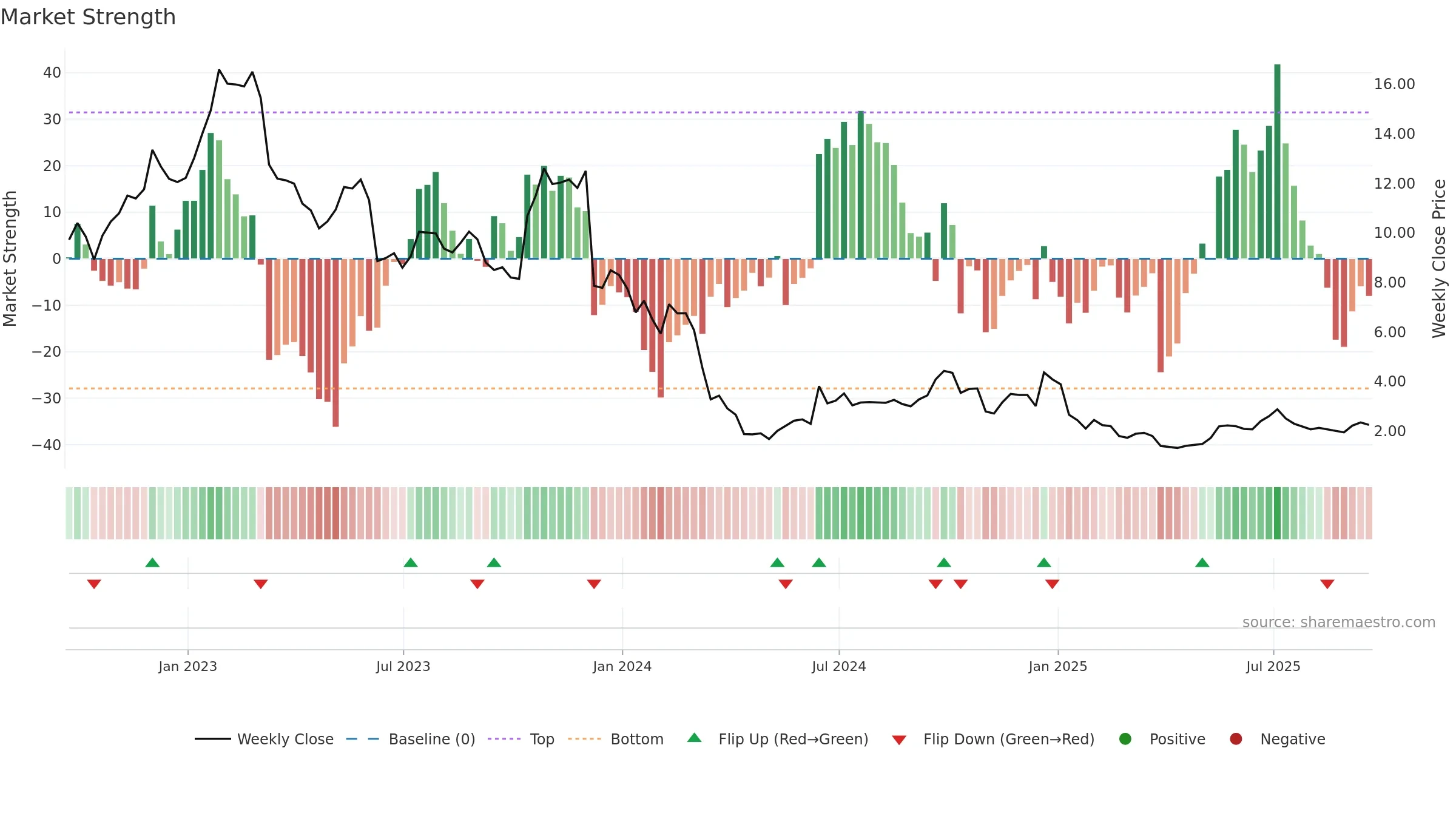
Task: Click the weekly close price peak above 16.00
Action: 219,70
